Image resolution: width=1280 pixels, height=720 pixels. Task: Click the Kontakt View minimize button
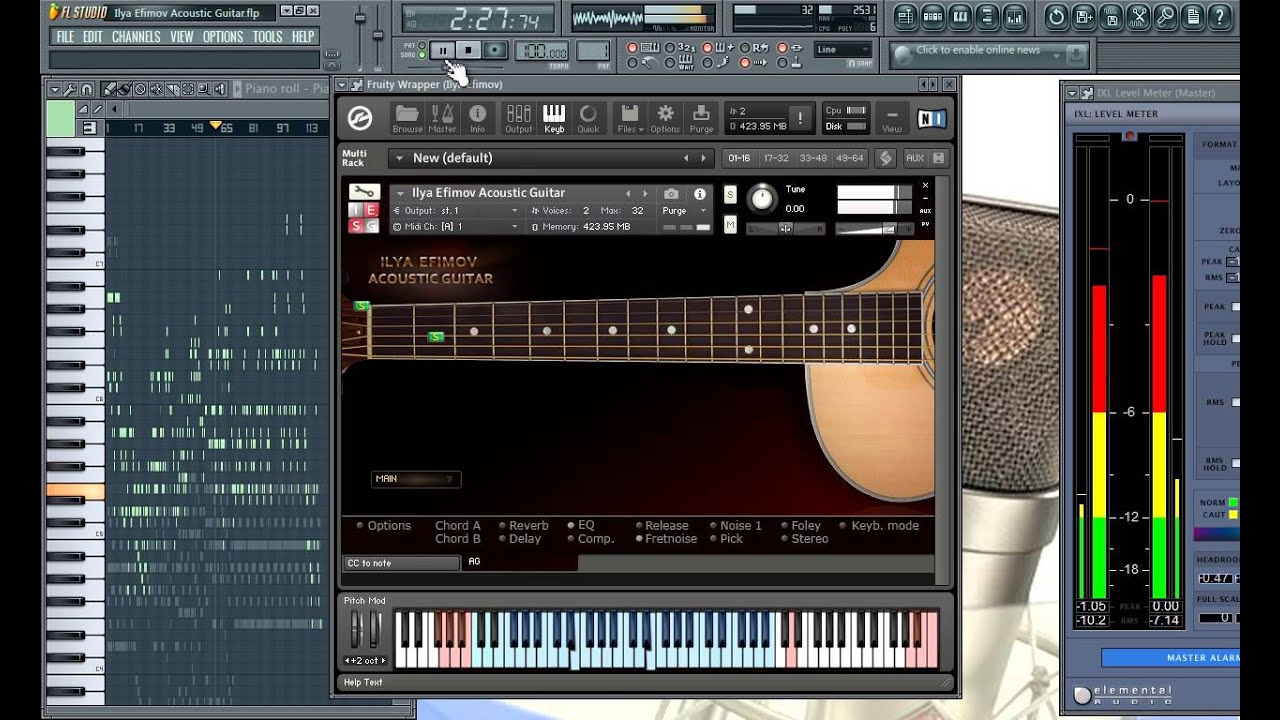click(892, 118)
